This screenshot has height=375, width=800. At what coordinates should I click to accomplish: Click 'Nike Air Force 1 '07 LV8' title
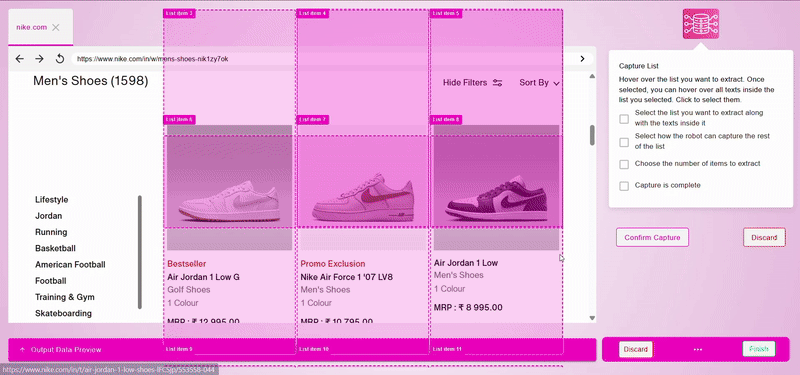coord(346,277)
